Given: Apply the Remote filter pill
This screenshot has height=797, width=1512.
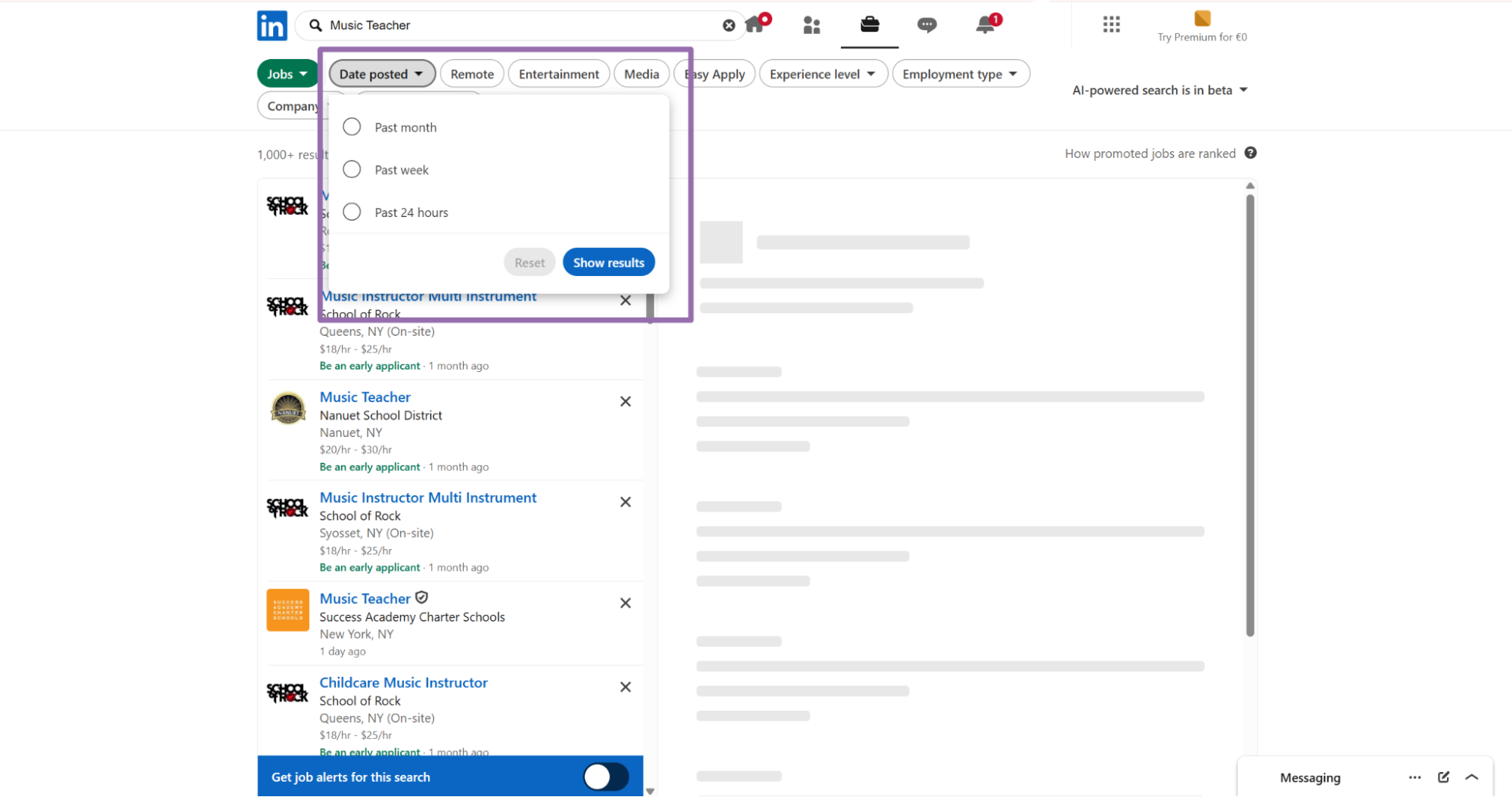Looking at the screenshot, I should pyautogui.click(x=472, y=74).
